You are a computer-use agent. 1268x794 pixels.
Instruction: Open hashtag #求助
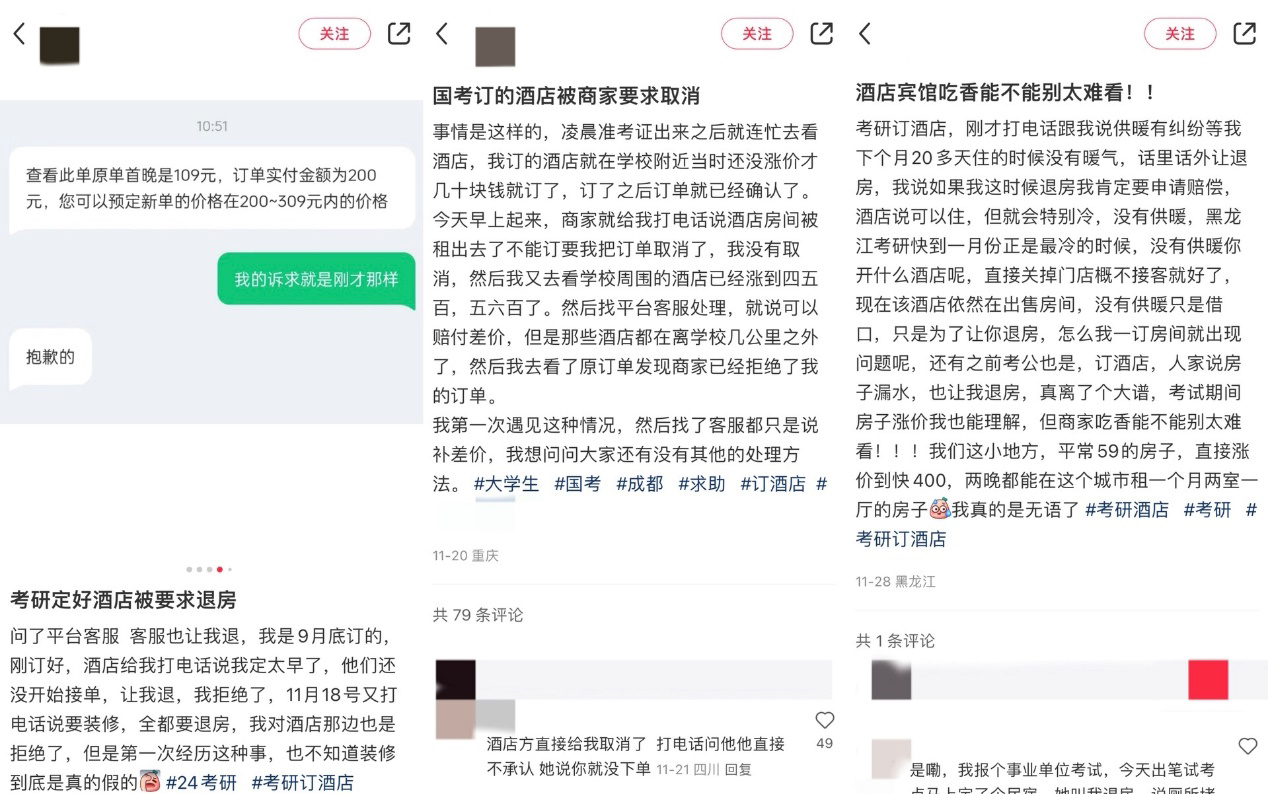point(701,483)
